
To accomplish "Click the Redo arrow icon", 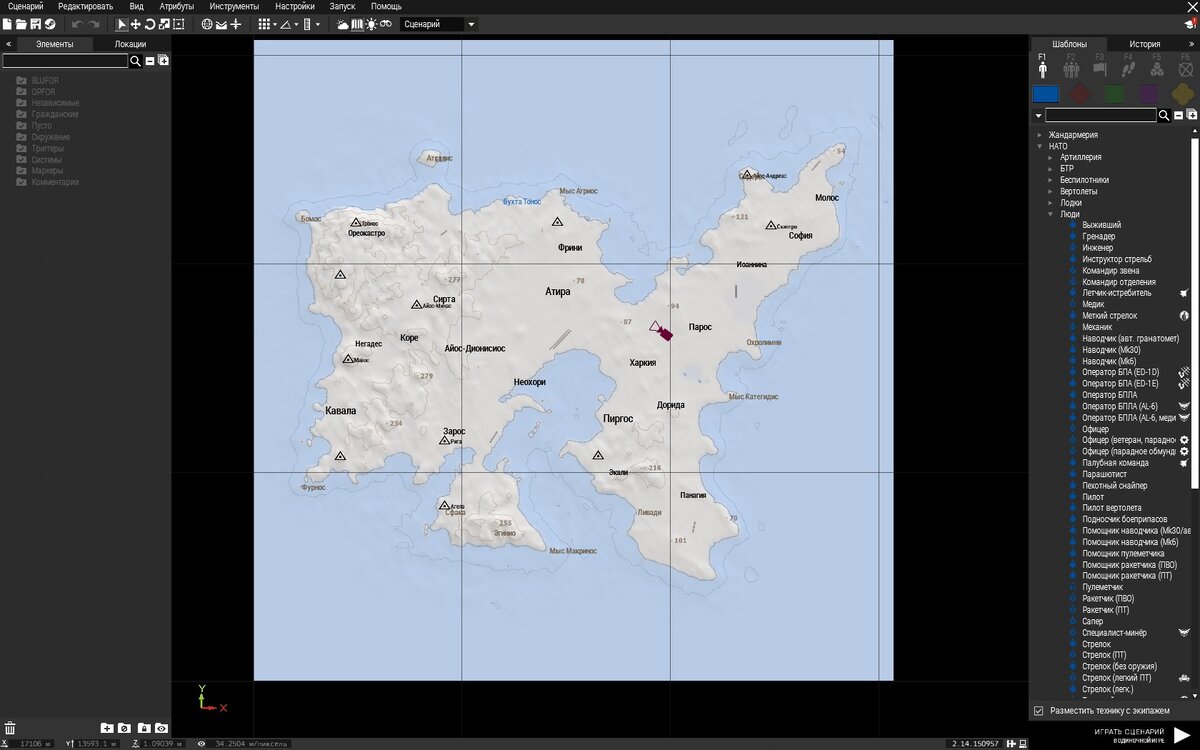I will 93,24.
